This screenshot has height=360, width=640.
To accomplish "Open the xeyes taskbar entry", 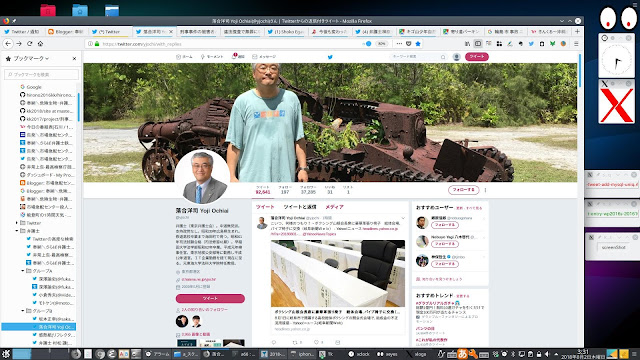I will (388, 354).
